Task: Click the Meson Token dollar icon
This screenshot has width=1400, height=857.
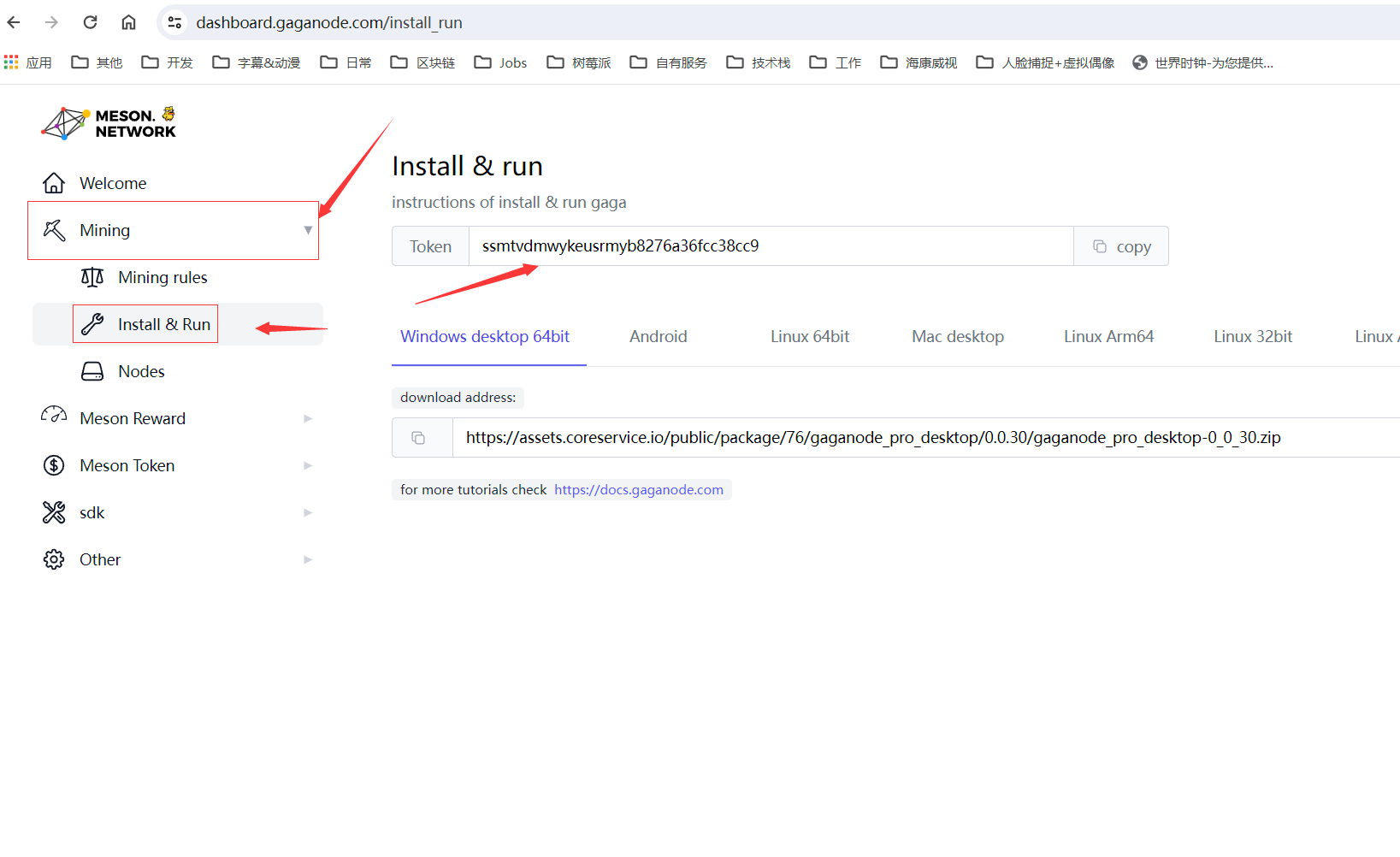Action: point(54,465)
